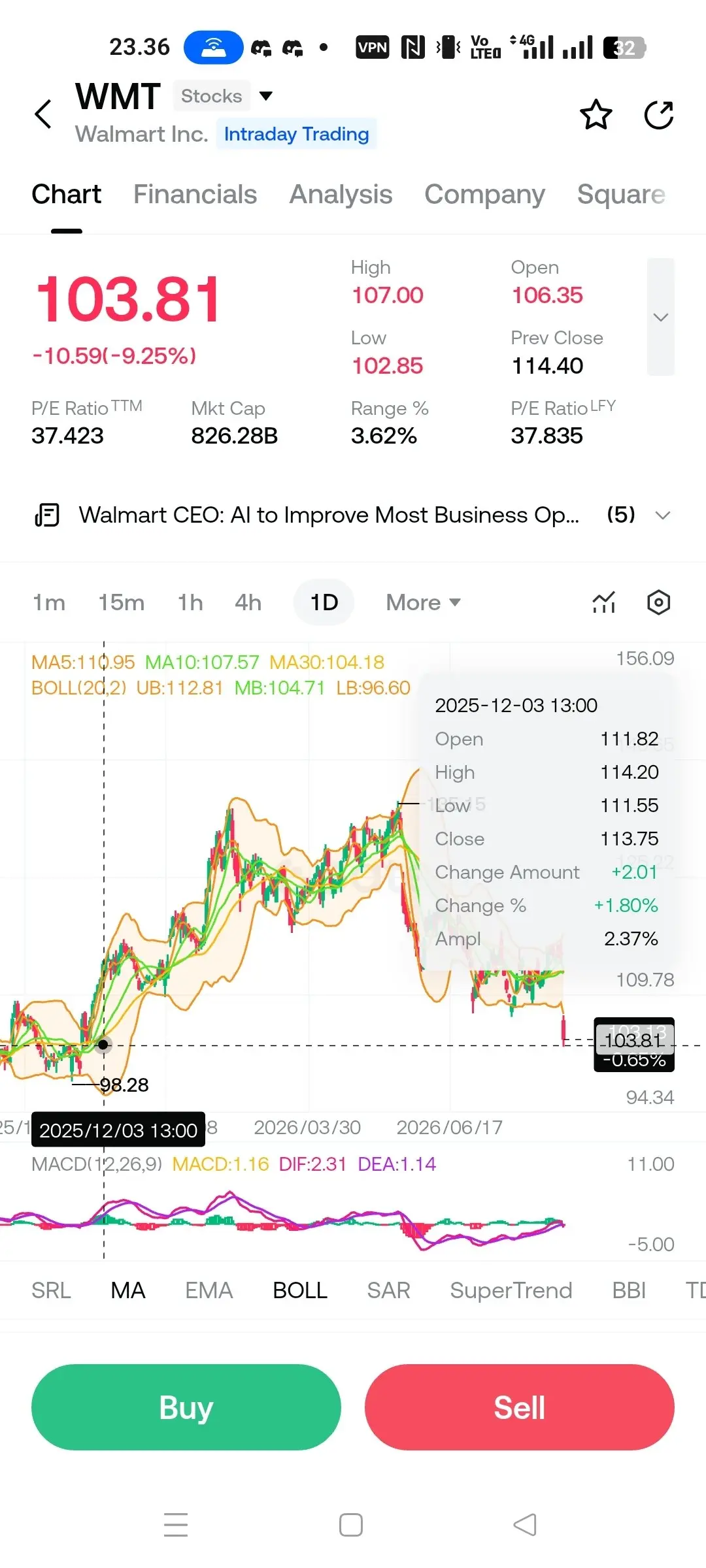Switch to the Square tab
The height and width of the screenshot is (1568, 706).
(621, 194)
